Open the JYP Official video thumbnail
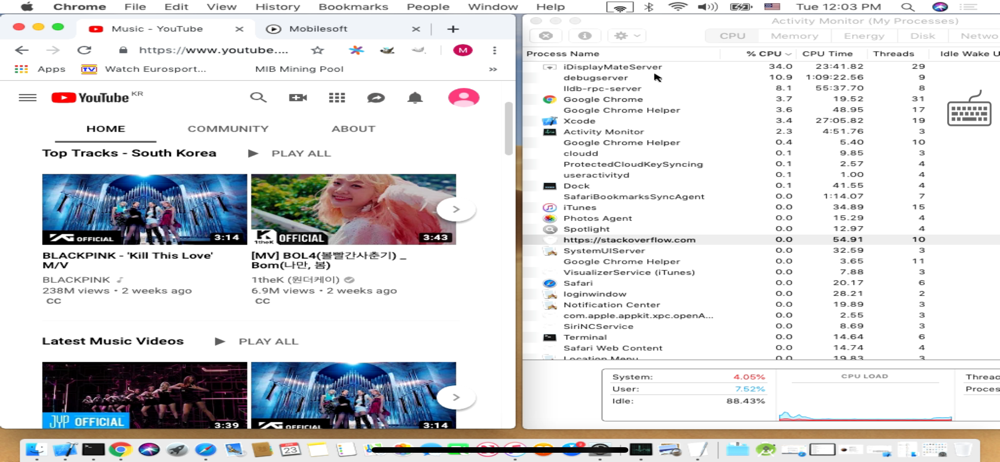Viewport: 1000px width, 462px height. [x=145, y=396]
